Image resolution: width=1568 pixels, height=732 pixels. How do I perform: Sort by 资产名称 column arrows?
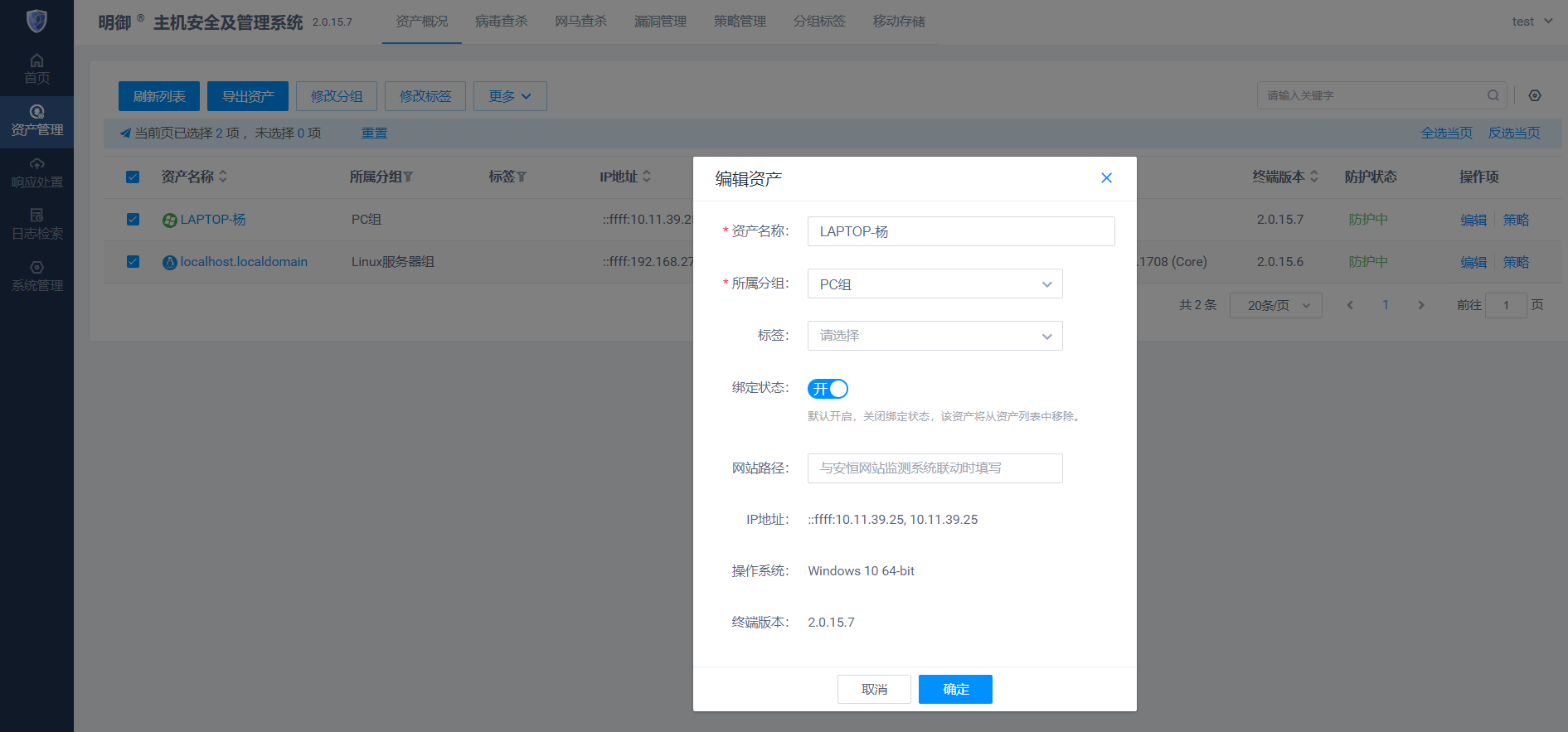pyautogui.click(x=223, y=177)
